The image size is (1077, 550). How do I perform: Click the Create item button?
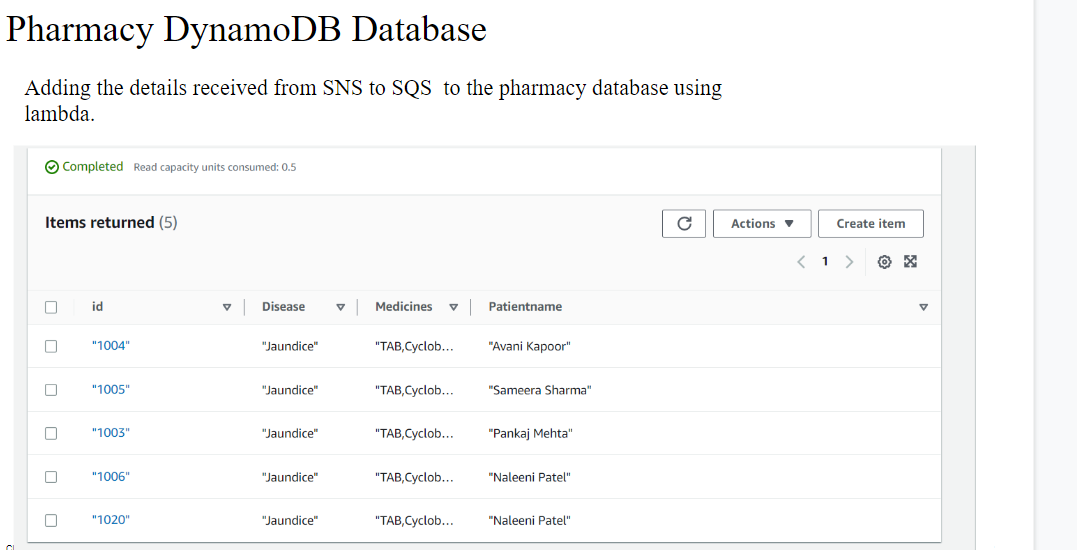[x=871, y=224]
